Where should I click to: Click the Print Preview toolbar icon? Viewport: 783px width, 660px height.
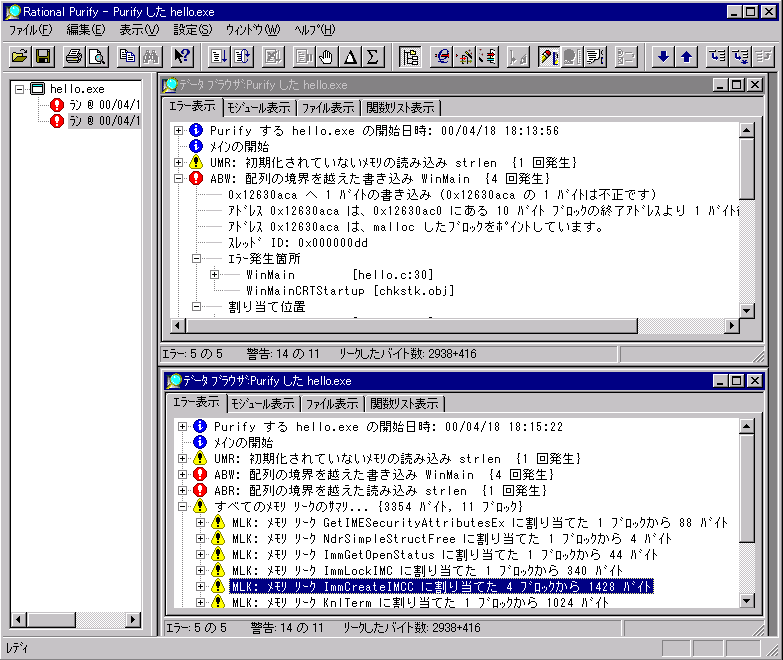[x=96, y=56]
